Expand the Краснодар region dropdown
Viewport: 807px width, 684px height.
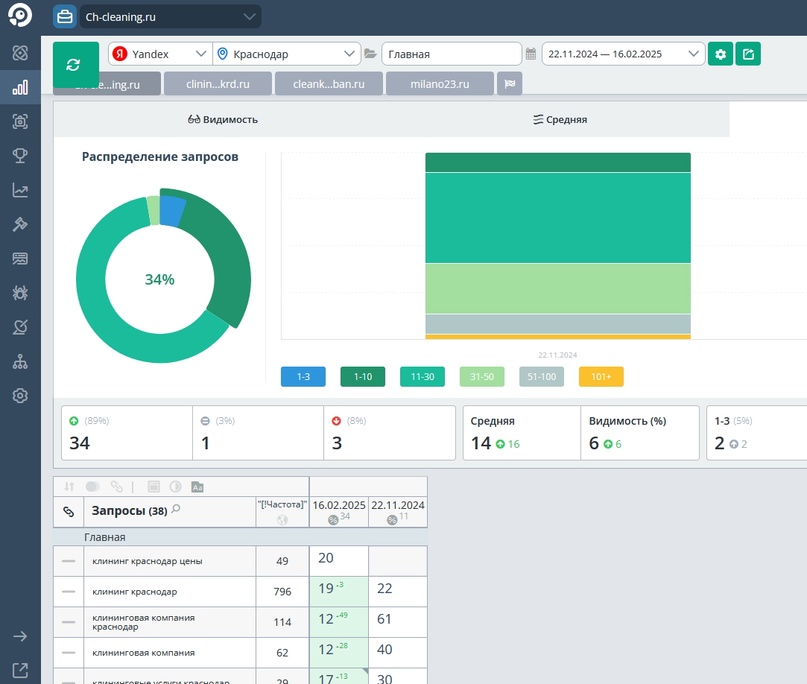(286, 54)
